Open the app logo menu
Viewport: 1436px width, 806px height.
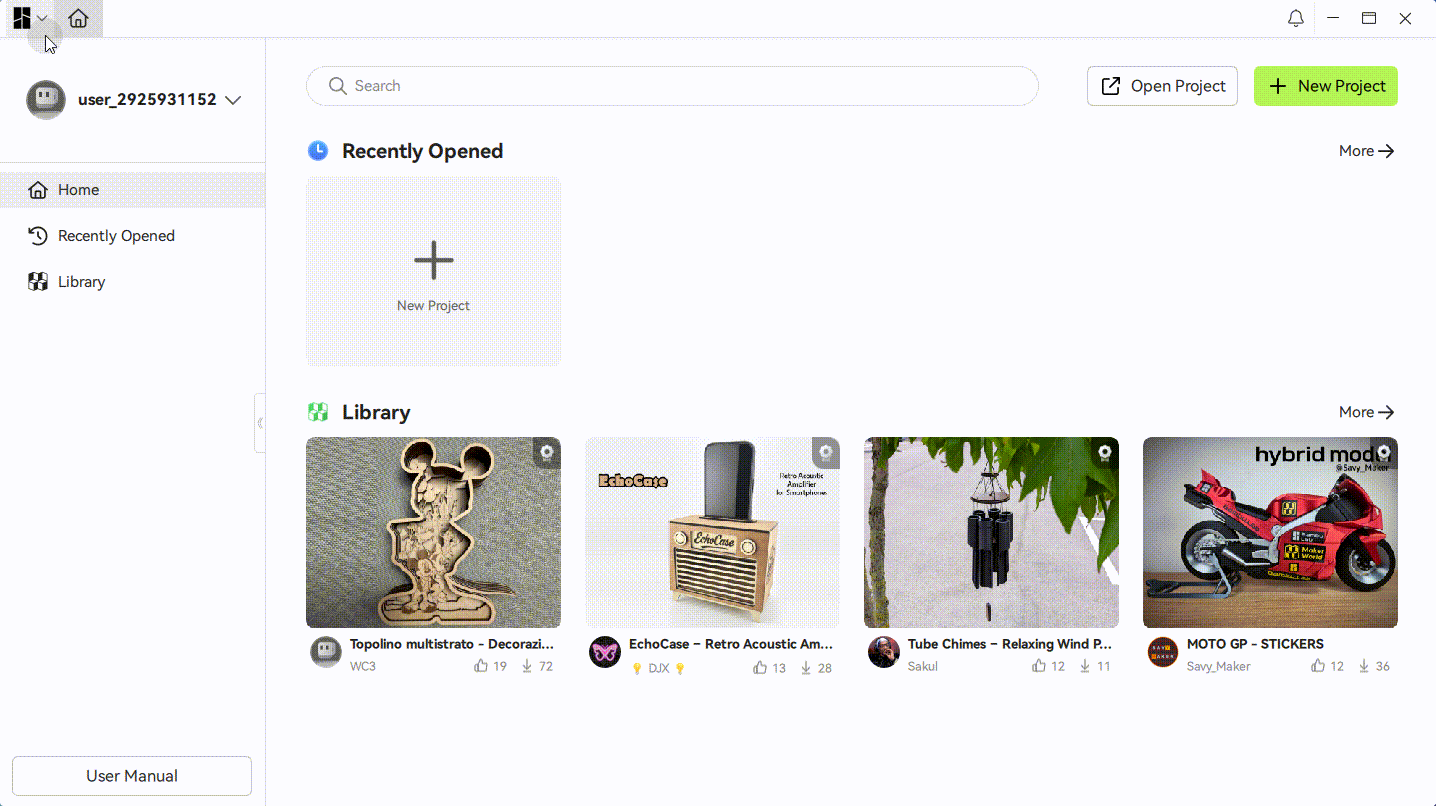click(30, 18)
